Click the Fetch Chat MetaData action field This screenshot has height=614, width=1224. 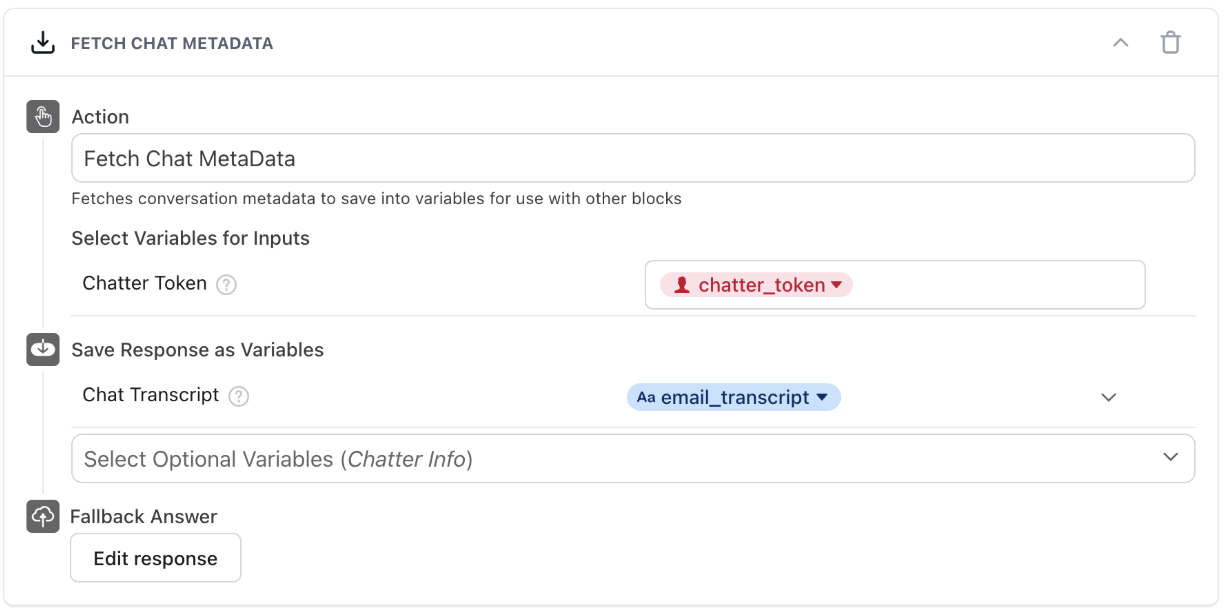pos(632,158)
